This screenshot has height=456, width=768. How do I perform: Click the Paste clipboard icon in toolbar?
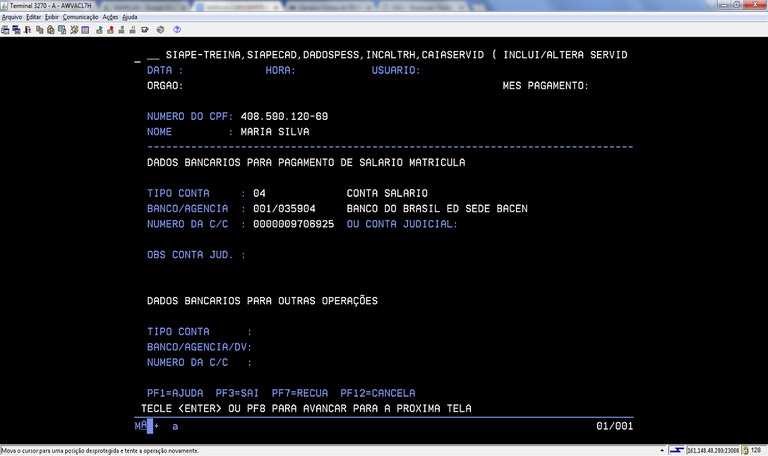click(50, 29)
